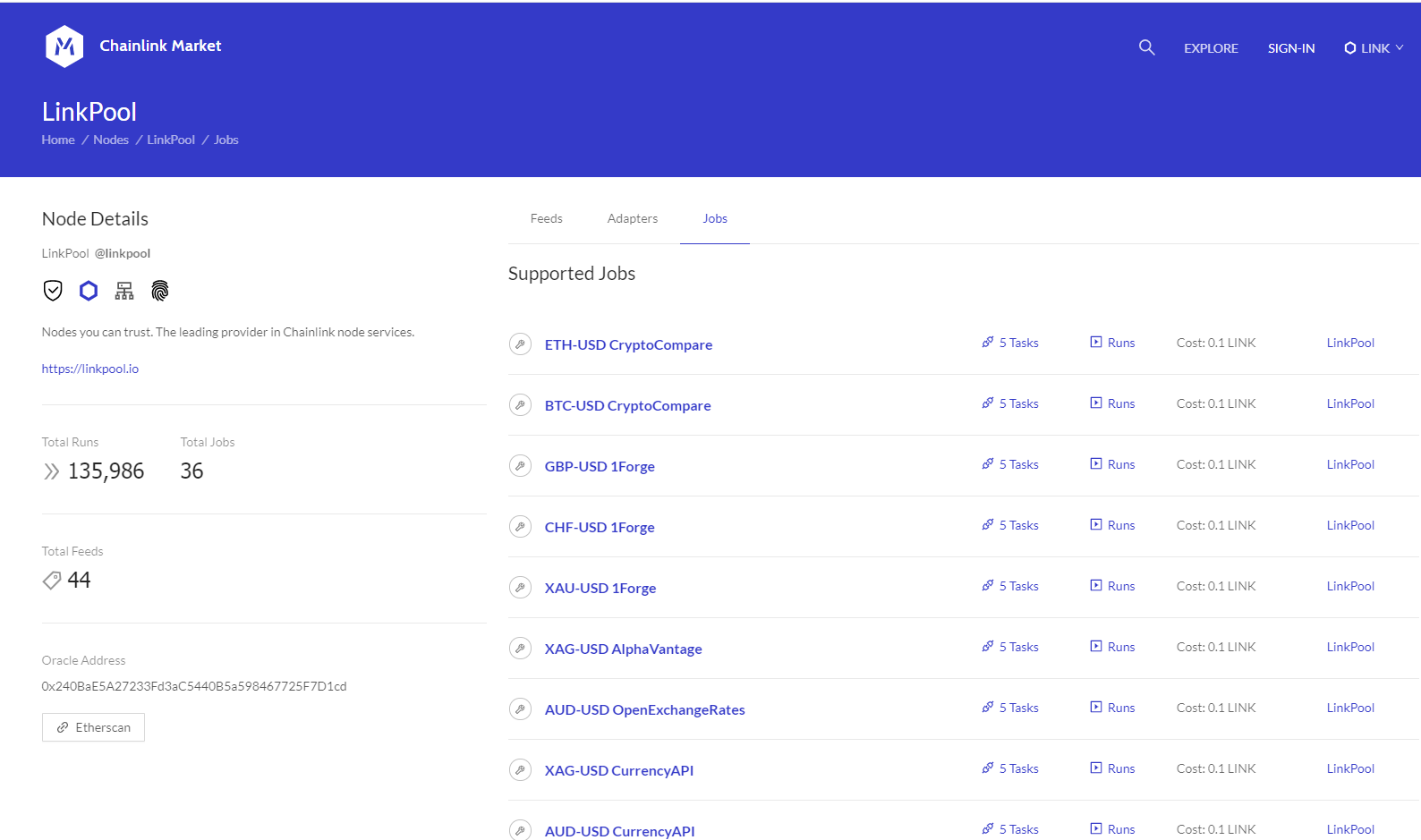Click play icon for BTC-USD CryptoCompare Runs

(x=1096, y=403)
